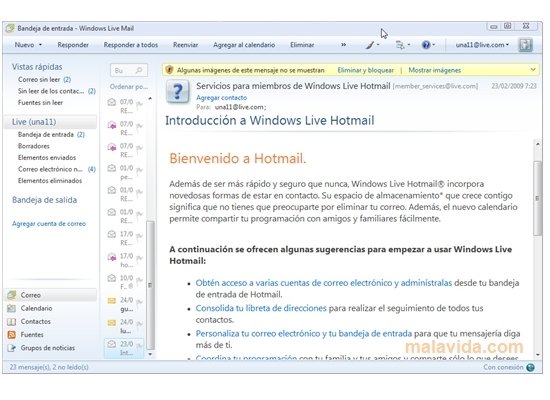Viewport: 550px width, 400px height.
Task: Expand the toolbar overflow chevron (»)
Action: pos(343,45)
